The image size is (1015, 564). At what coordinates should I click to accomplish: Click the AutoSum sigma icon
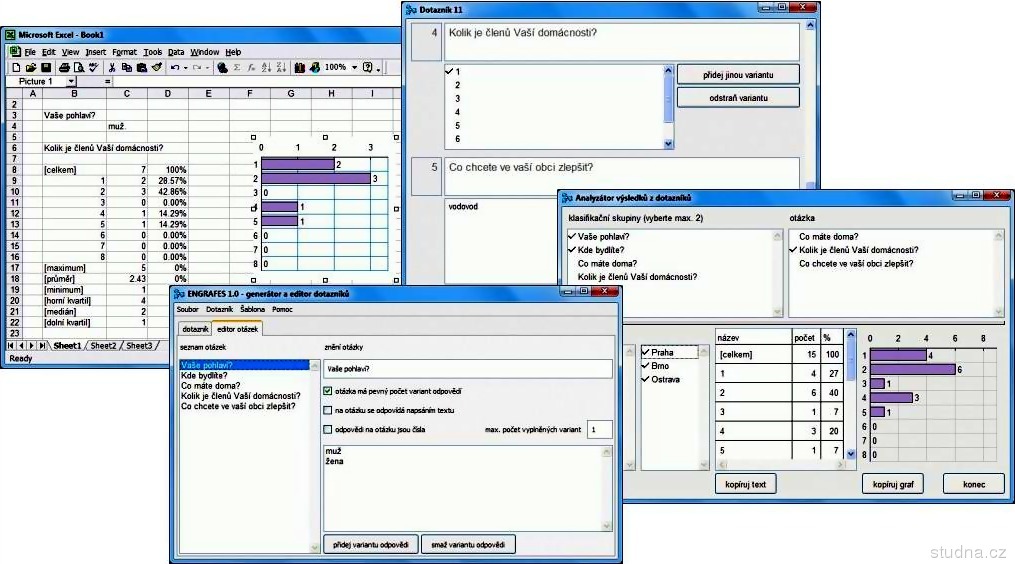point(237,67)
